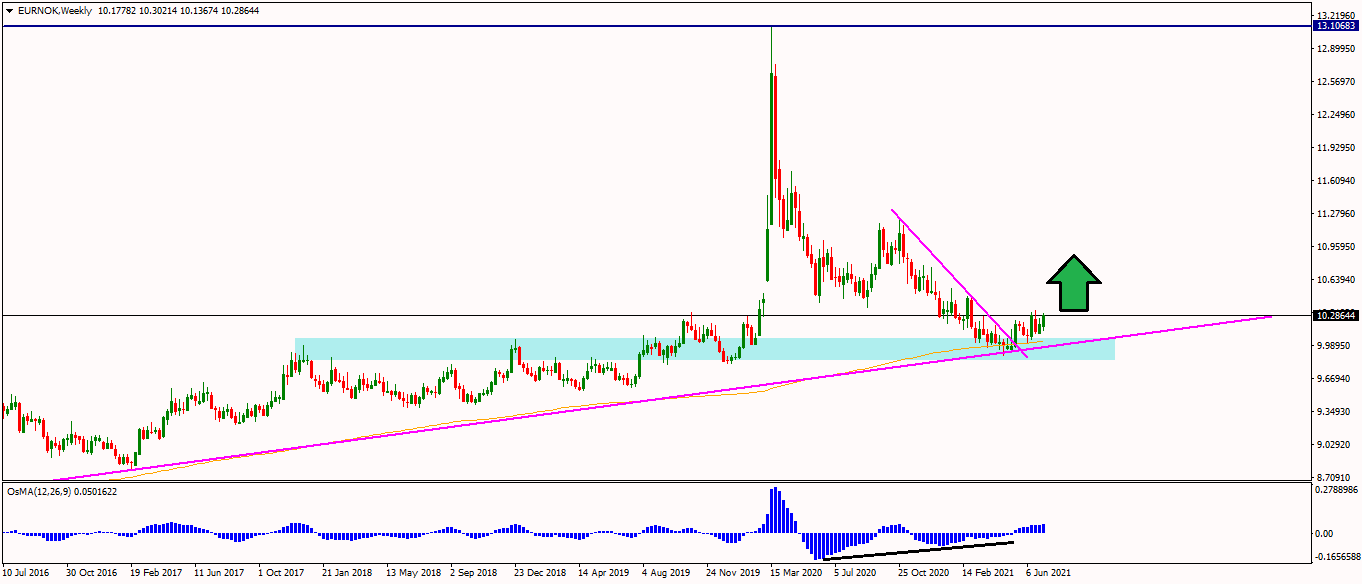Click the 25 Oct 2020 date label

pyautogui.click(x=923, y=574)
